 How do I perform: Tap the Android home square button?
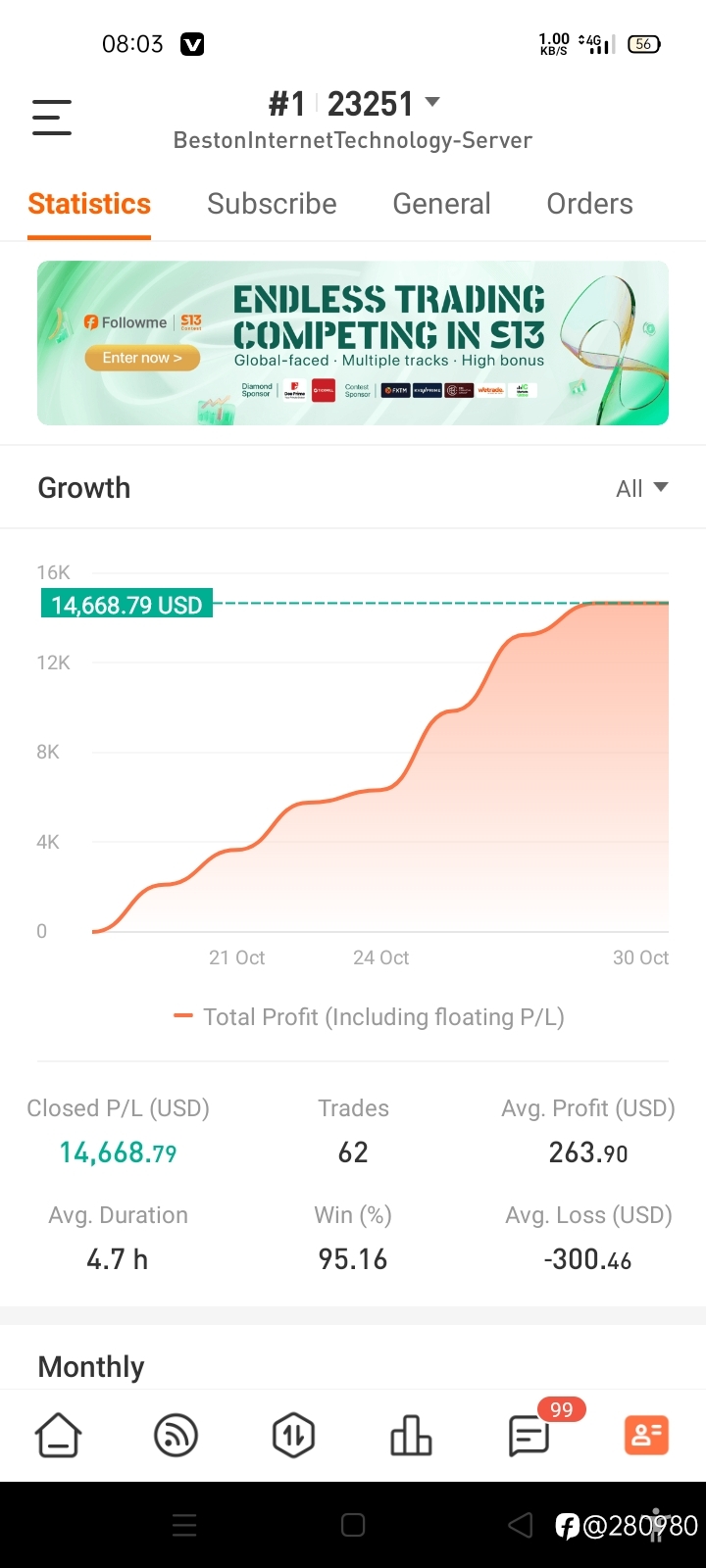[x=353, y=1525]
